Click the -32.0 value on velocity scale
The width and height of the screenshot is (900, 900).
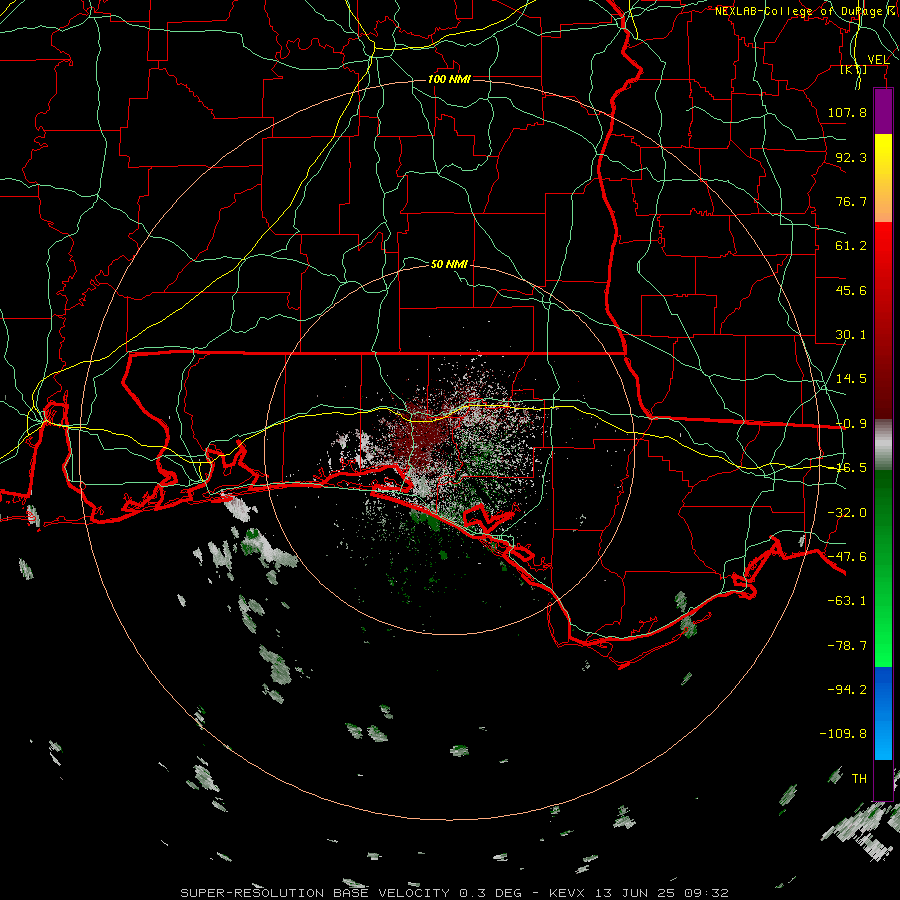coord(847,513)
